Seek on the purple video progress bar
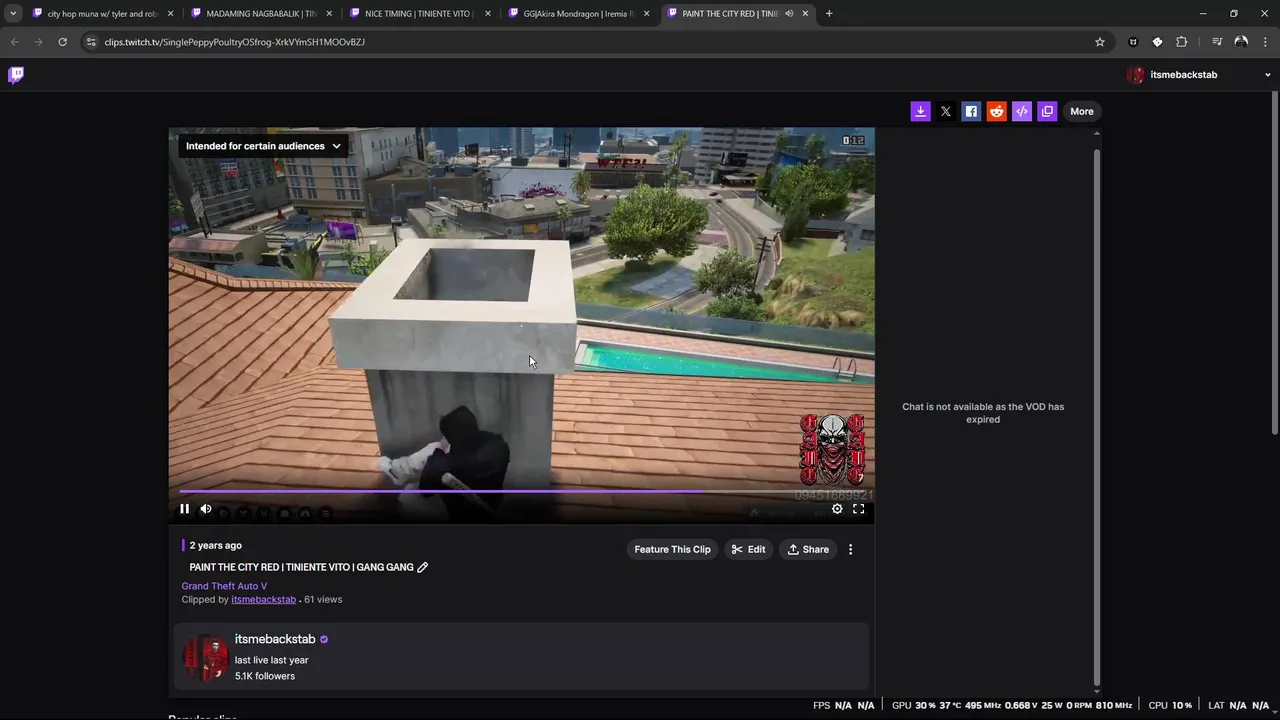 tap(520, 491)
